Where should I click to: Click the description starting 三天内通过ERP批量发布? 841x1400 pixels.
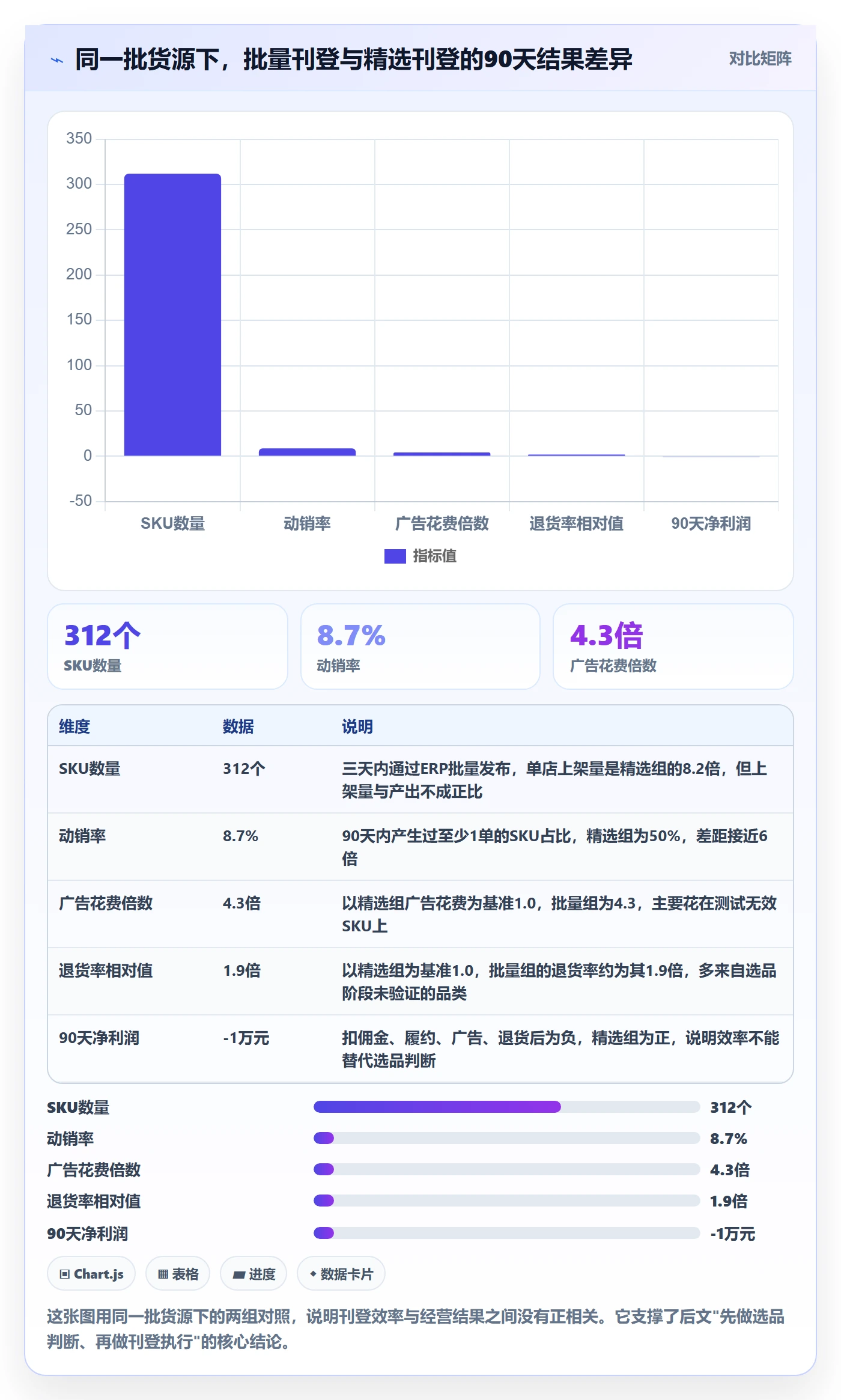coord(554,780)
